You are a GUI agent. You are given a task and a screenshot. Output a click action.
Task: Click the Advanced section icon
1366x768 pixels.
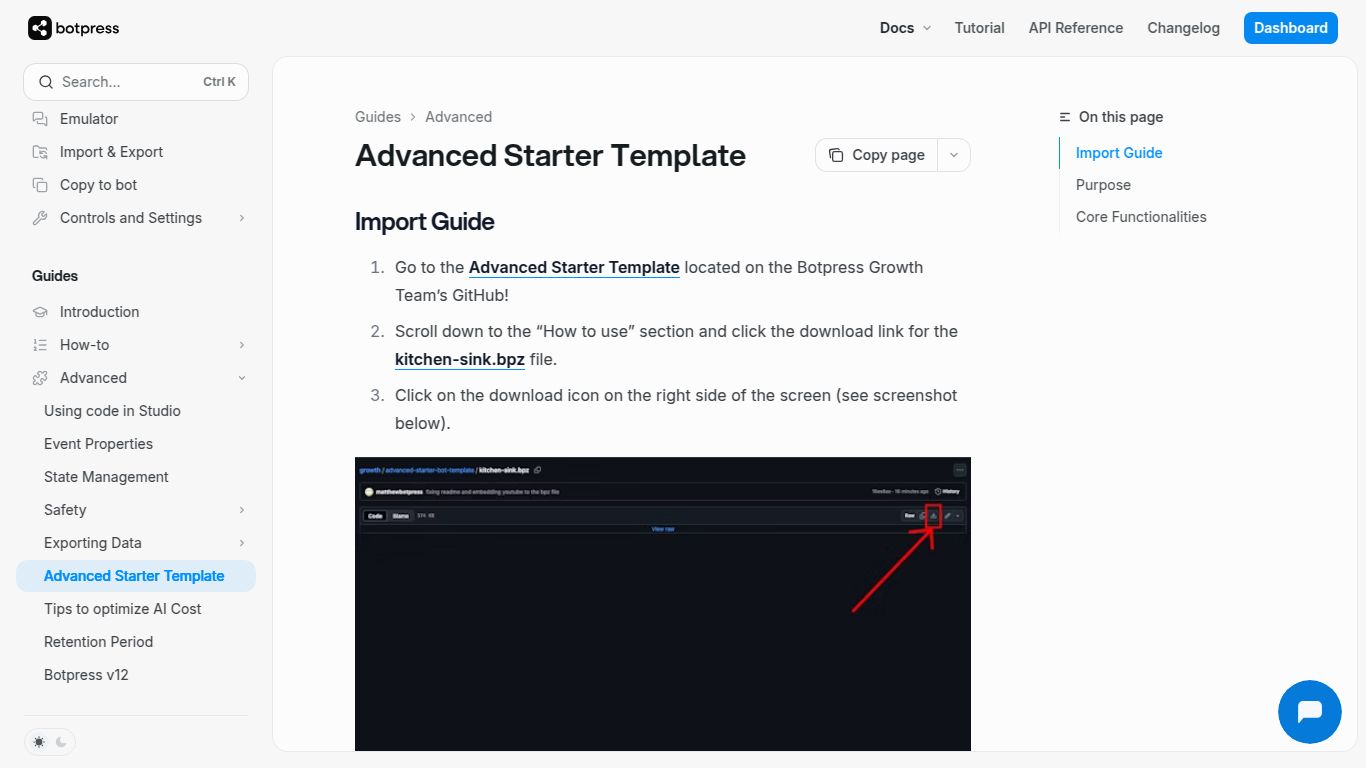38,378
